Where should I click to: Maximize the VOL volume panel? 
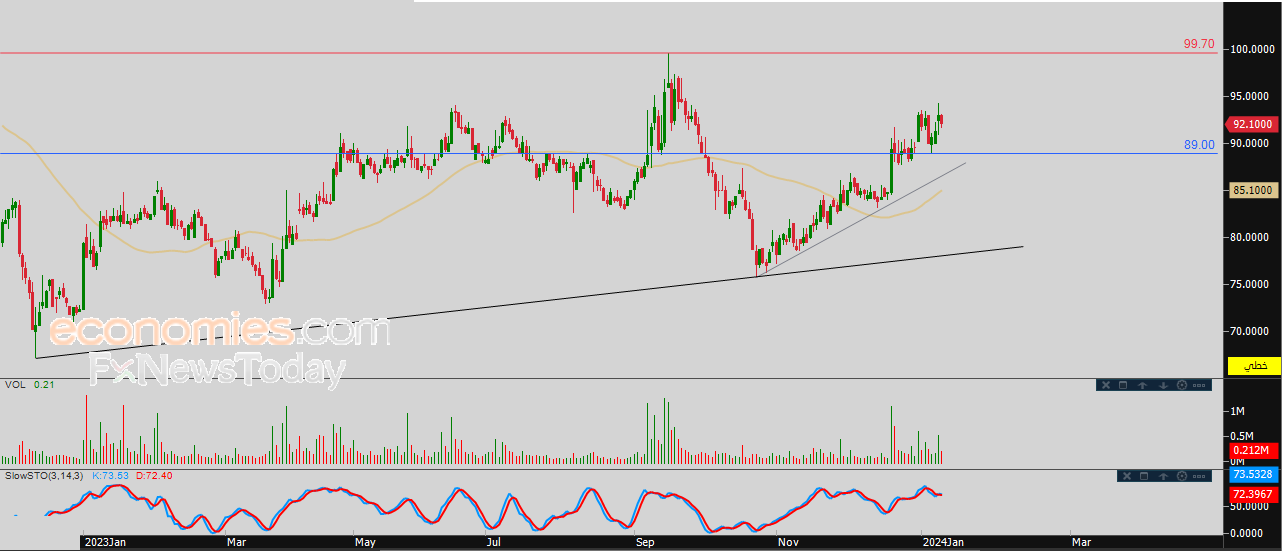click(1123, 385)
